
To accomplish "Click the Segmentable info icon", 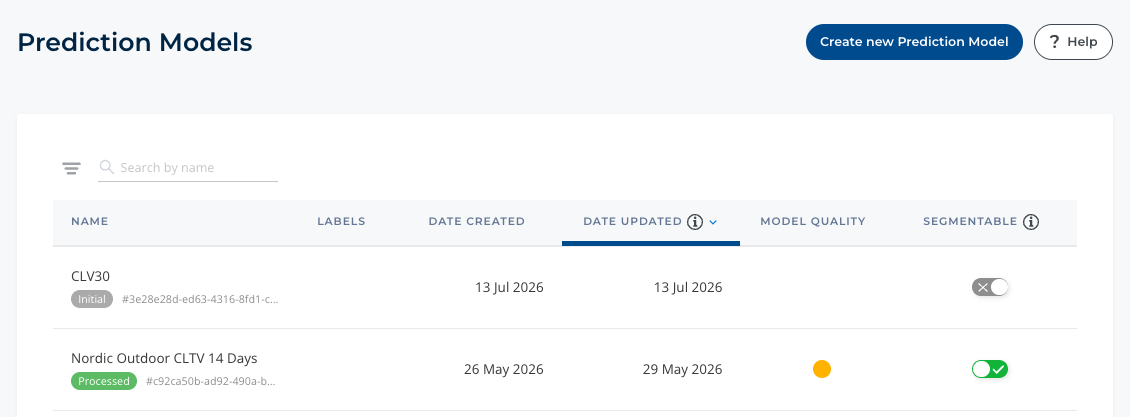I will (1031, 222).
